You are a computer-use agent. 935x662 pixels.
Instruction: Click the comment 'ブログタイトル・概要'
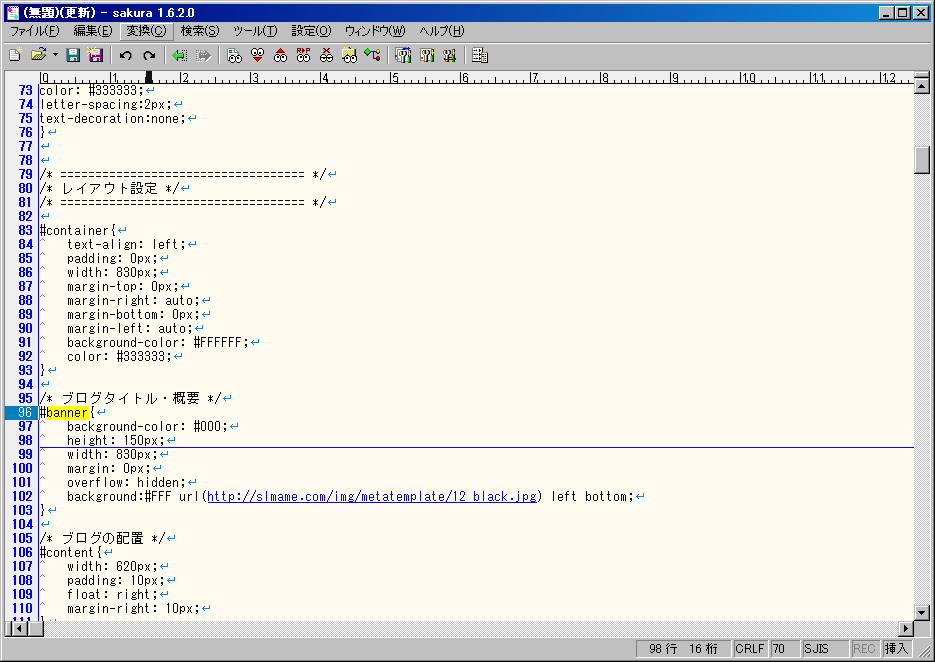(x=131, y=398)
